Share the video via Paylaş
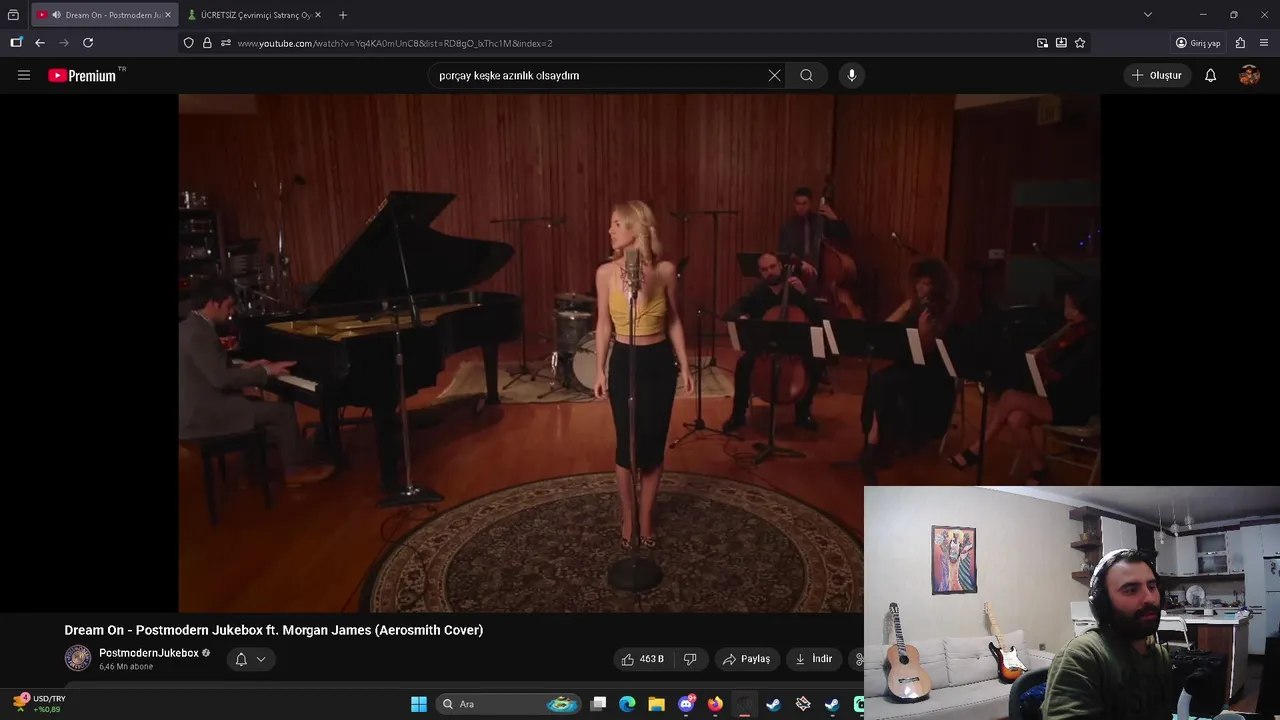 [x=747, y=659]
